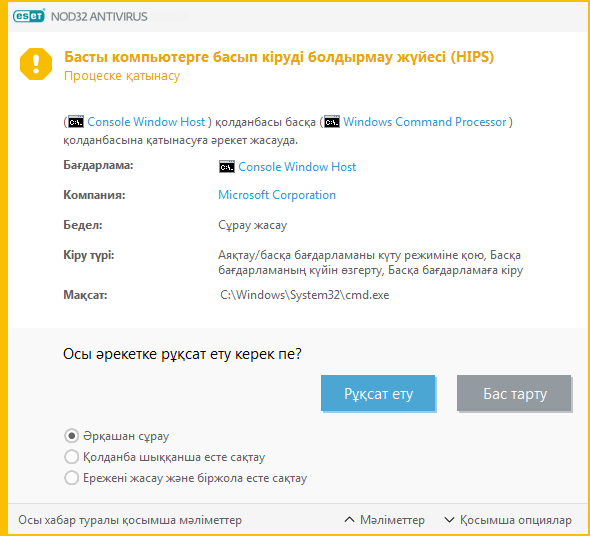Click the C:\Windows\System32\cmd.exe target path
The height and width of the screenshot is (536, 590).
[305, 295]
